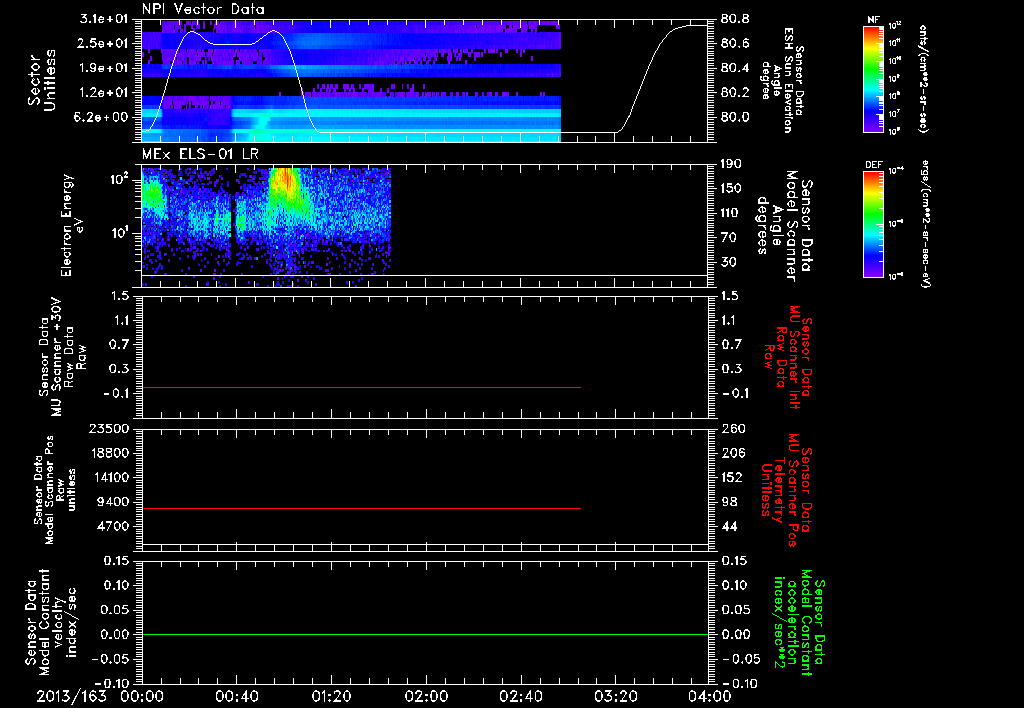Click the Model Scanner Angle degrees label

(784, 226)
